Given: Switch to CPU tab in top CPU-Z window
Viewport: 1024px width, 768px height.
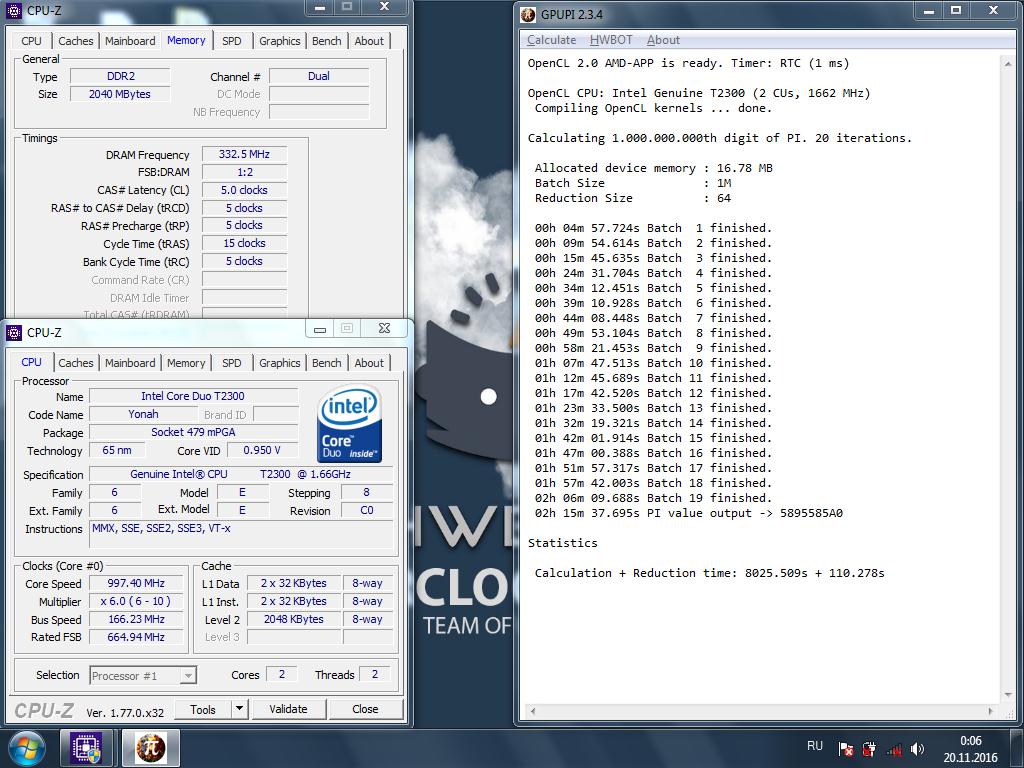Looking at the screenshot, I should coord(31,40).
